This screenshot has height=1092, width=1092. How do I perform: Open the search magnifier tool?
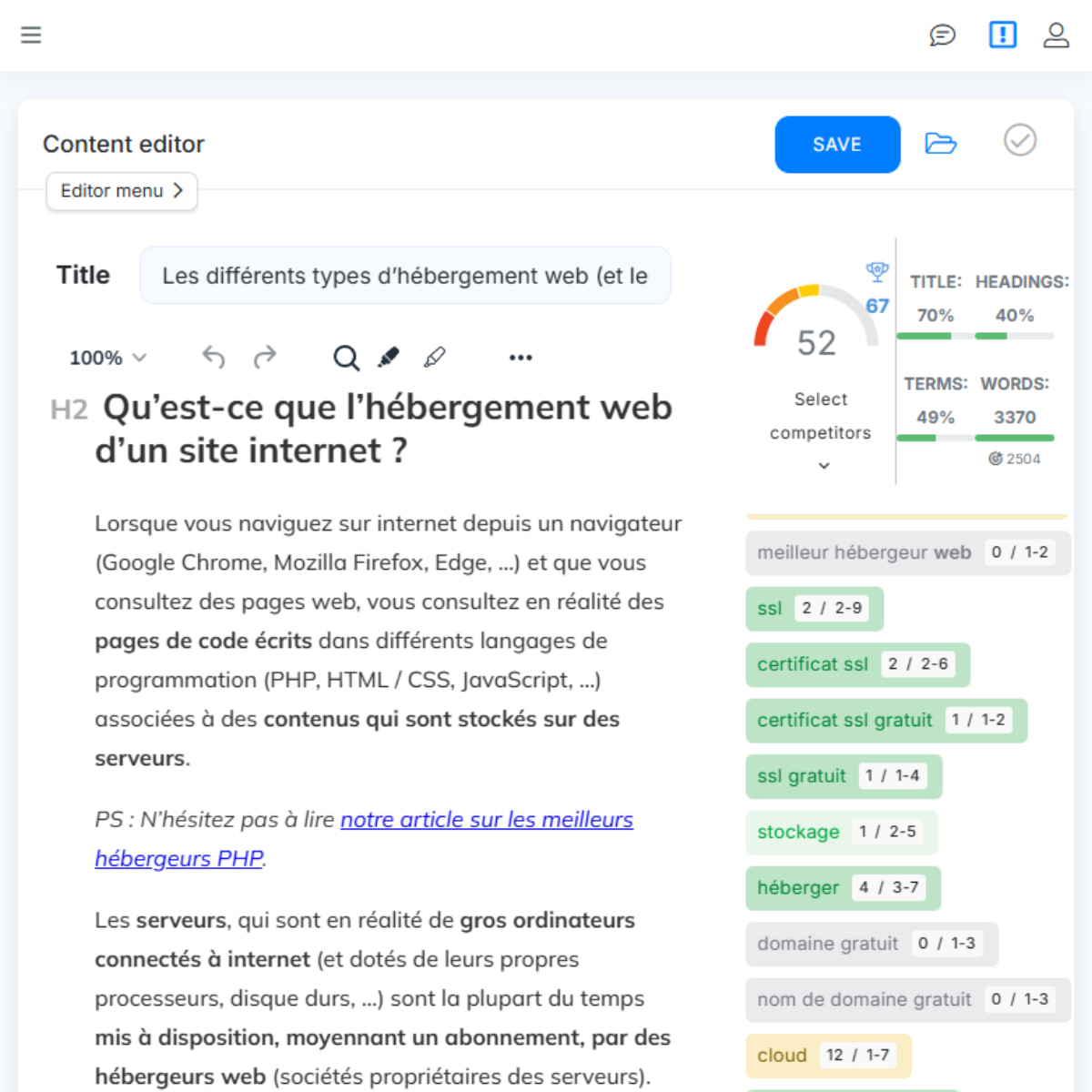(x=346, y=358)
